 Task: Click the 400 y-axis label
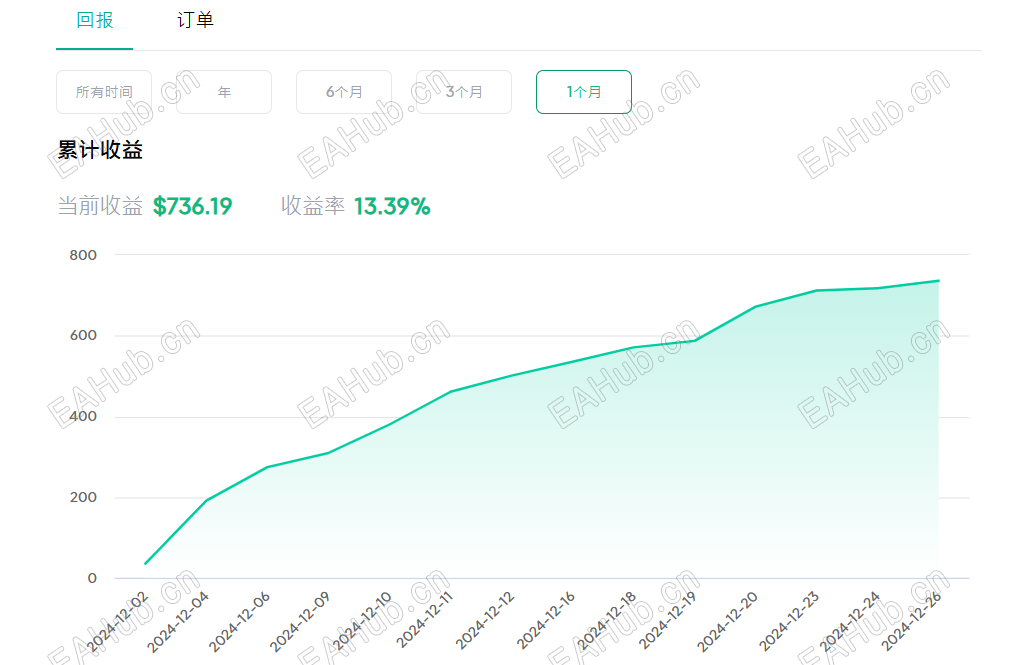click(83, 417)
